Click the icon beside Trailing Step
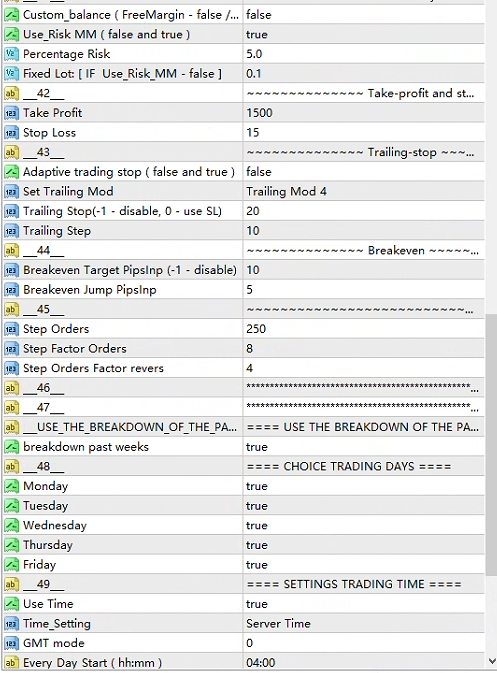Viewport: 497px width, 673px height. [x=12, y=231]
